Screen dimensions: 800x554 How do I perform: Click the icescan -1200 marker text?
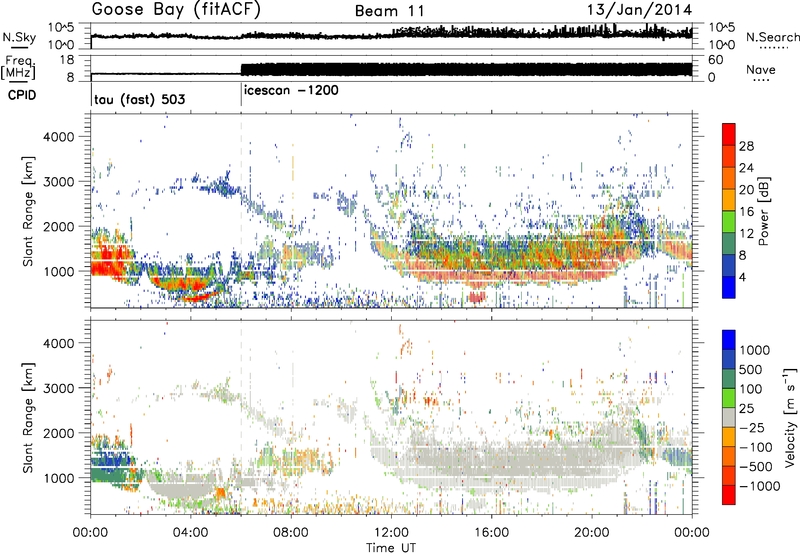[291, 91]
